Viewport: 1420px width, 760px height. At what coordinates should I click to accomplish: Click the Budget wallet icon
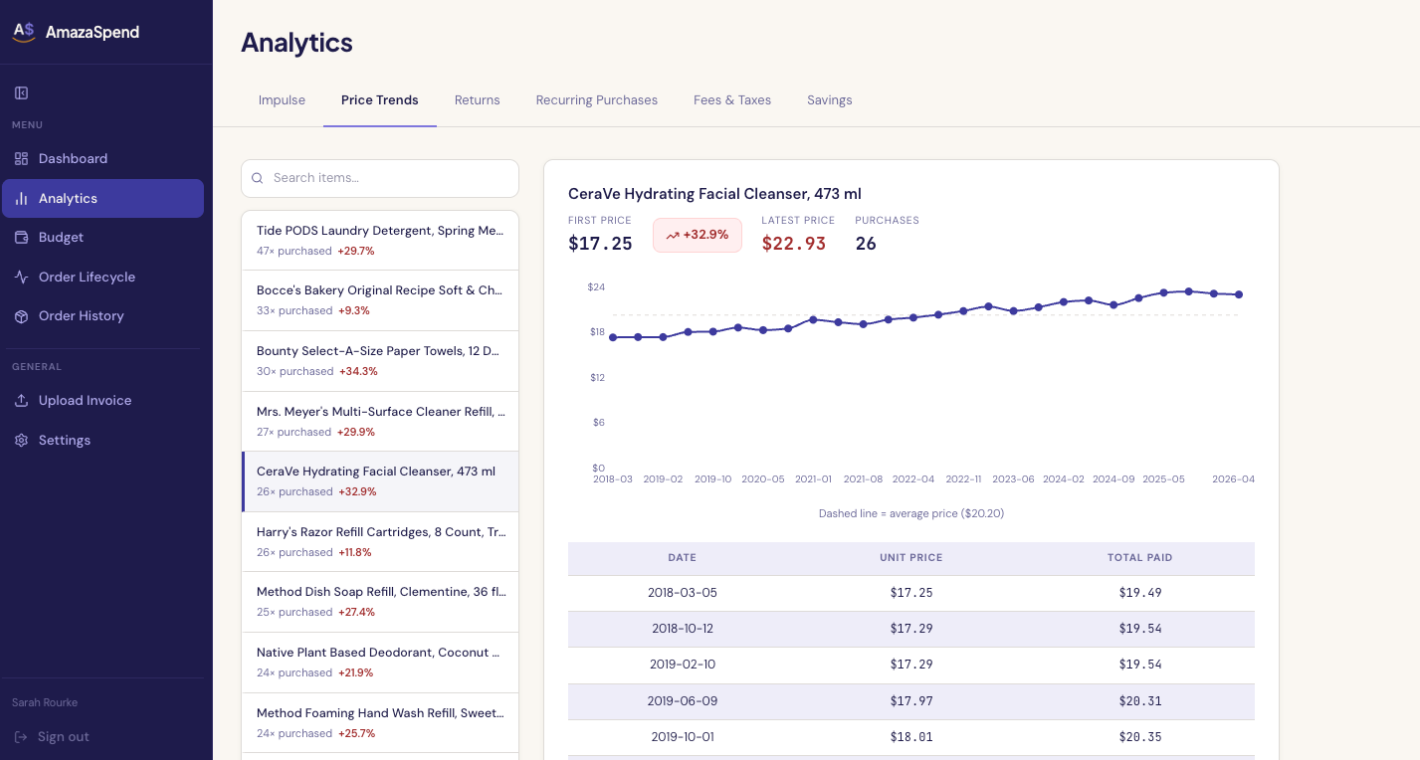click(x=21, y=237)
